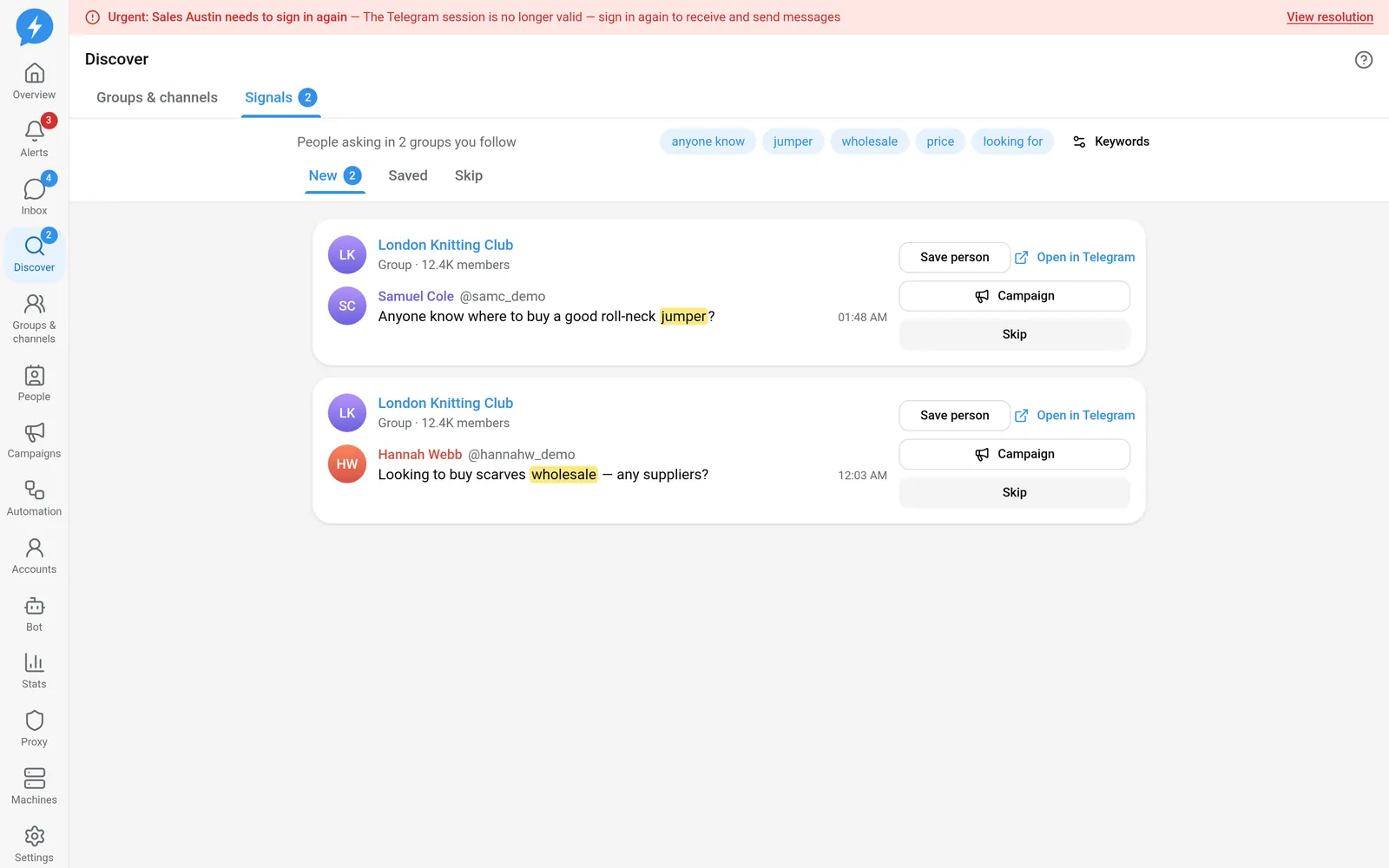Open Settings gear in sidebar

point(35,845)
